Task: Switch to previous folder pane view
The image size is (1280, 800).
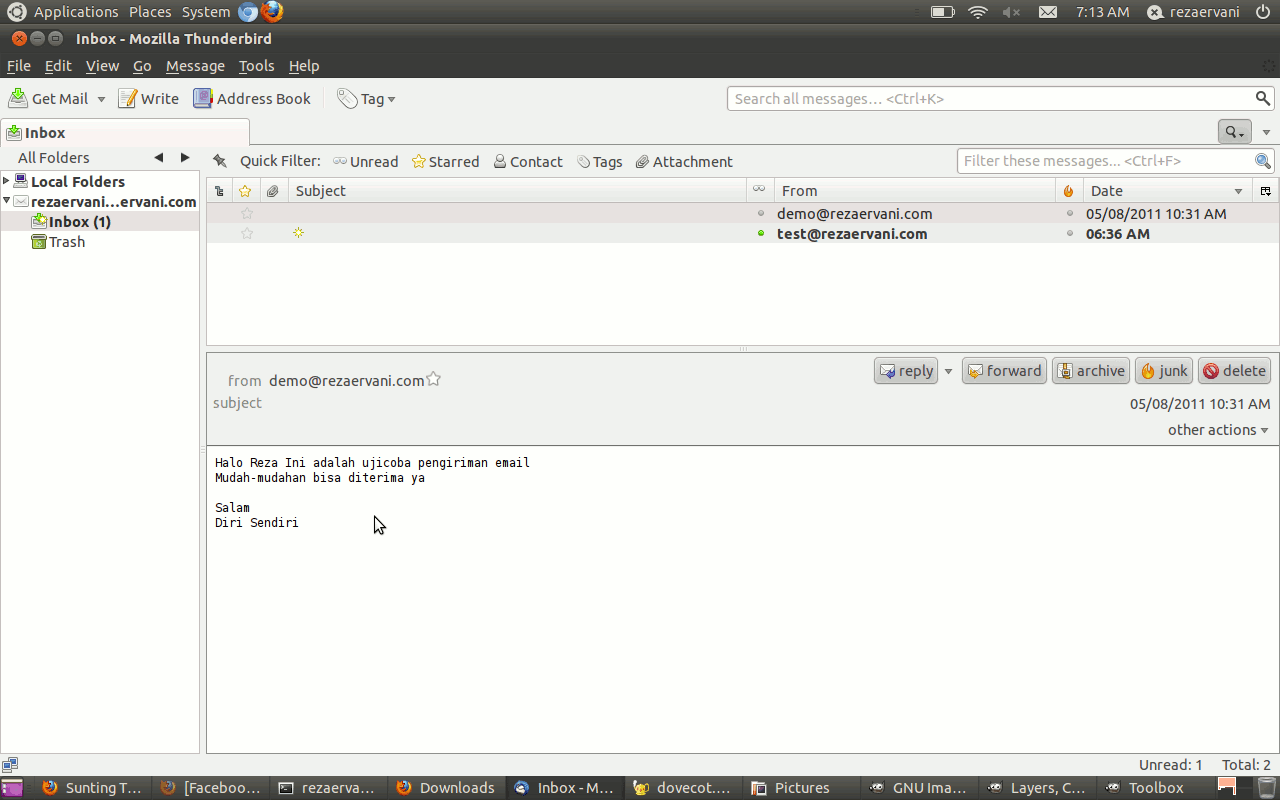Action: click(159, 158)
